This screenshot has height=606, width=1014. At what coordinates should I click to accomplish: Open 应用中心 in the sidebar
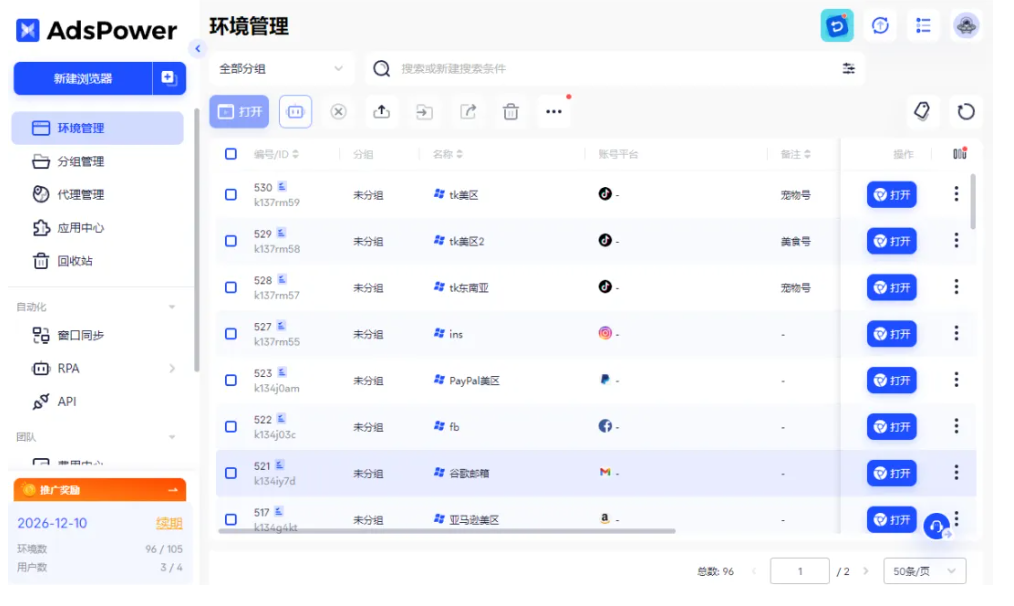click(98, 228)
